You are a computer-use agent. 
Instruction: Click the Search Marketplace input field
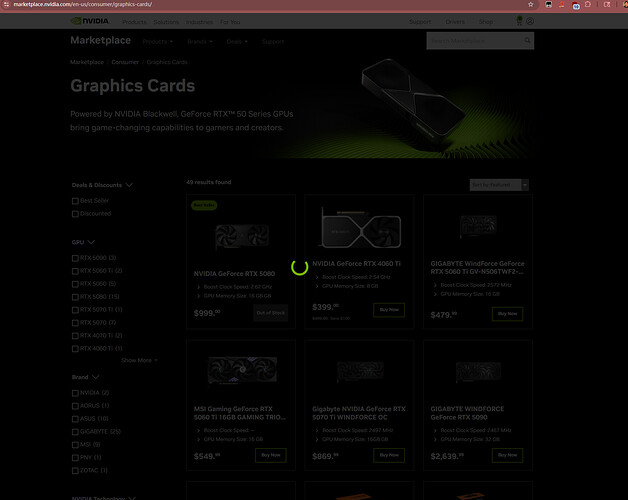[x=475, y=41]
